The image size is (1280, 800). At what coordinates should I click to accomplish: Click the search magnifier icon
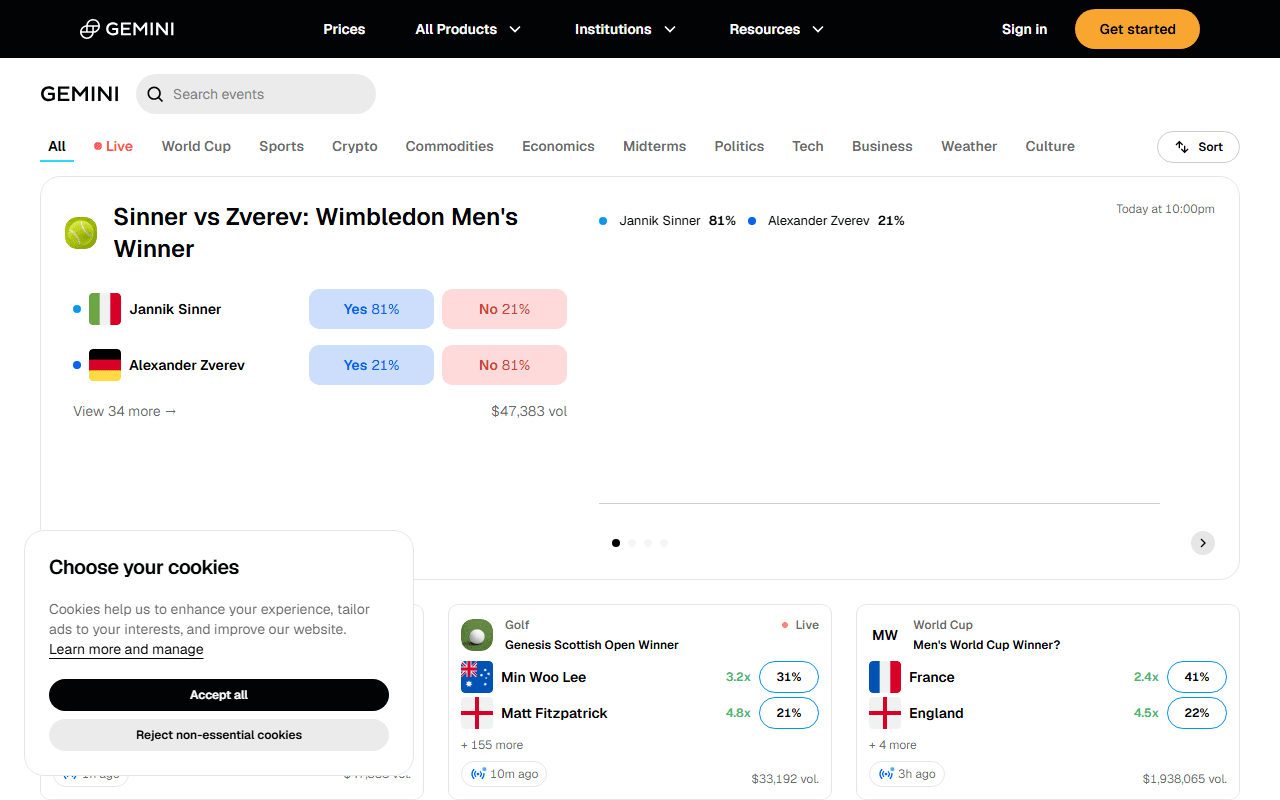tap(155, 94)
